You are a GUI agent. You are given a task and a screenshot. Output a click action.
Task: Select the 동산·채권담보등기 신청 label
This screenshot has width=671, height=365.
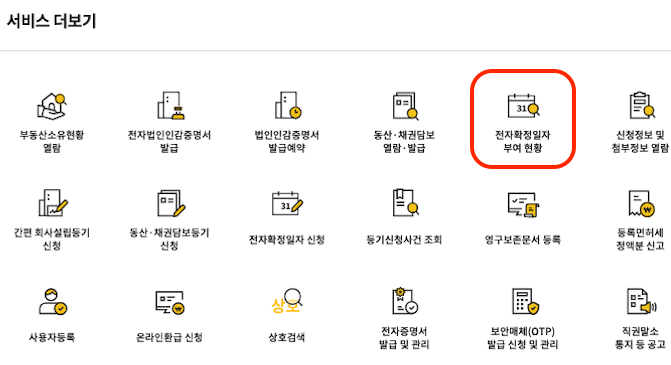(169, 239)
